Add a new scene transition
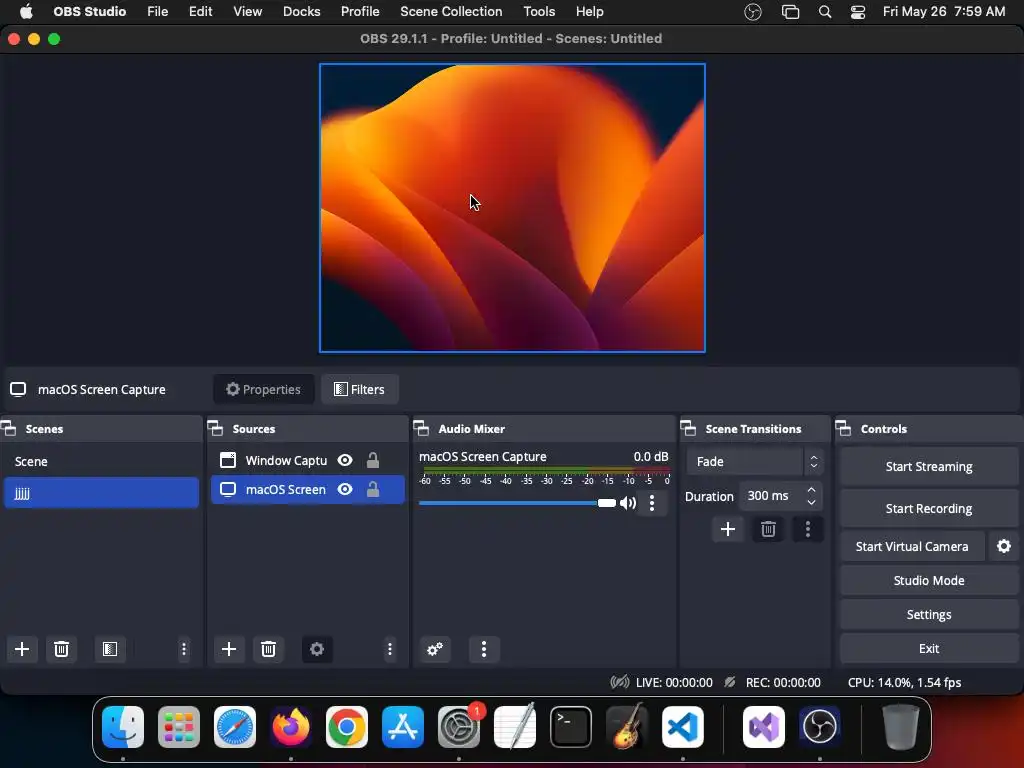The height and width of the screenshot is (768, 1024). (728, 529)
